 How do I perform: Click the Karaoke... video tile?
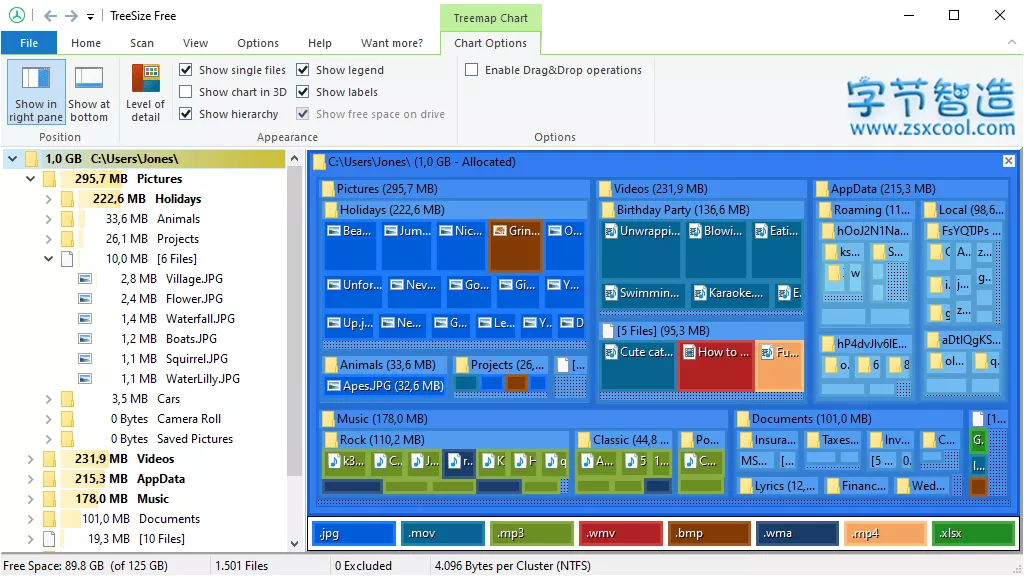(x=729, y=293)
